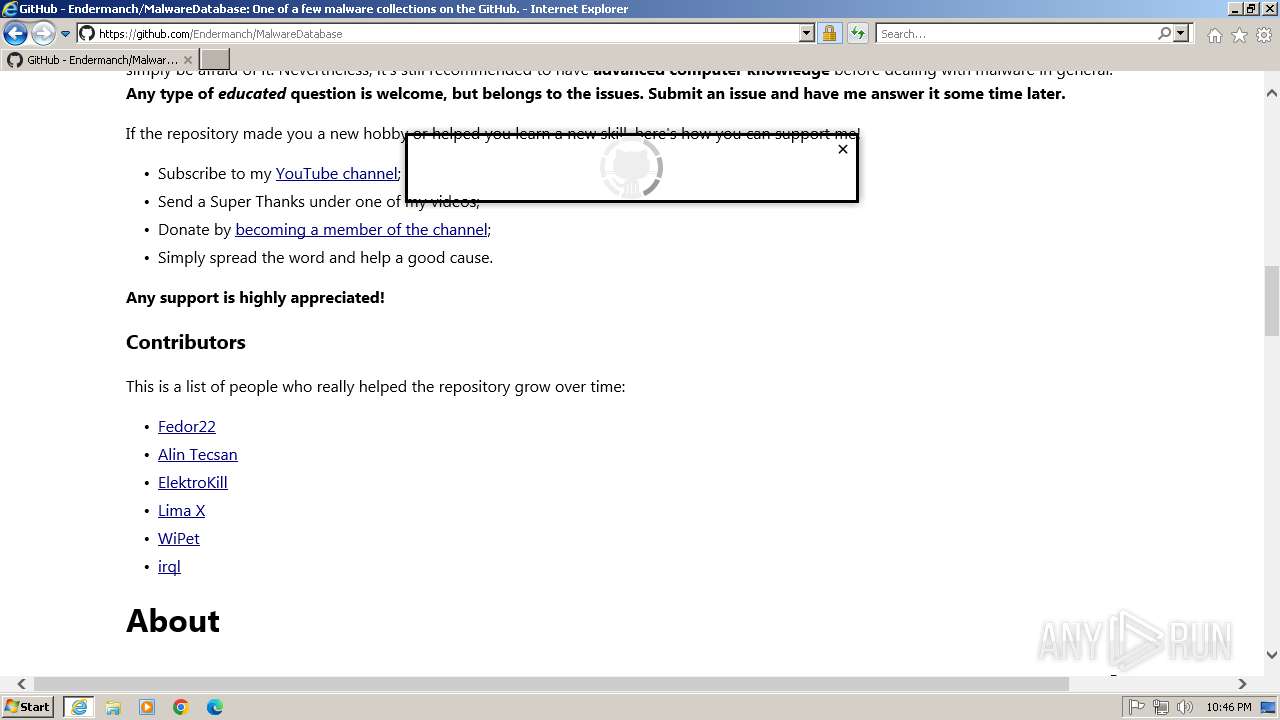Image resolution: width=1280 pixels, height=720 pixels.
Task: Click 'Any support is highly appreciated!' text
Action: pyautogui.click(x=255, y=297)
